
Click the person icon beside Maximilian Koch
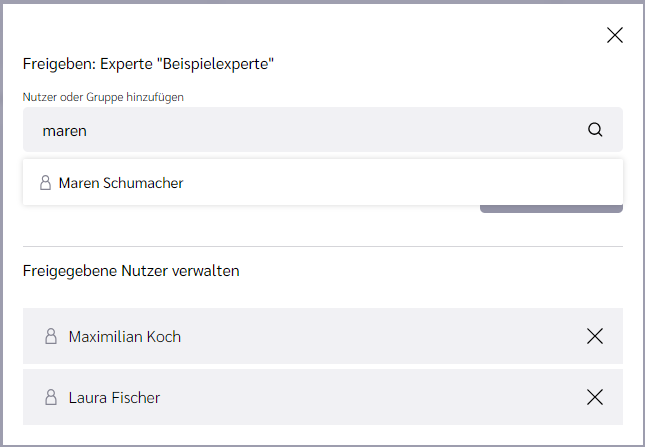click(51, 336)
